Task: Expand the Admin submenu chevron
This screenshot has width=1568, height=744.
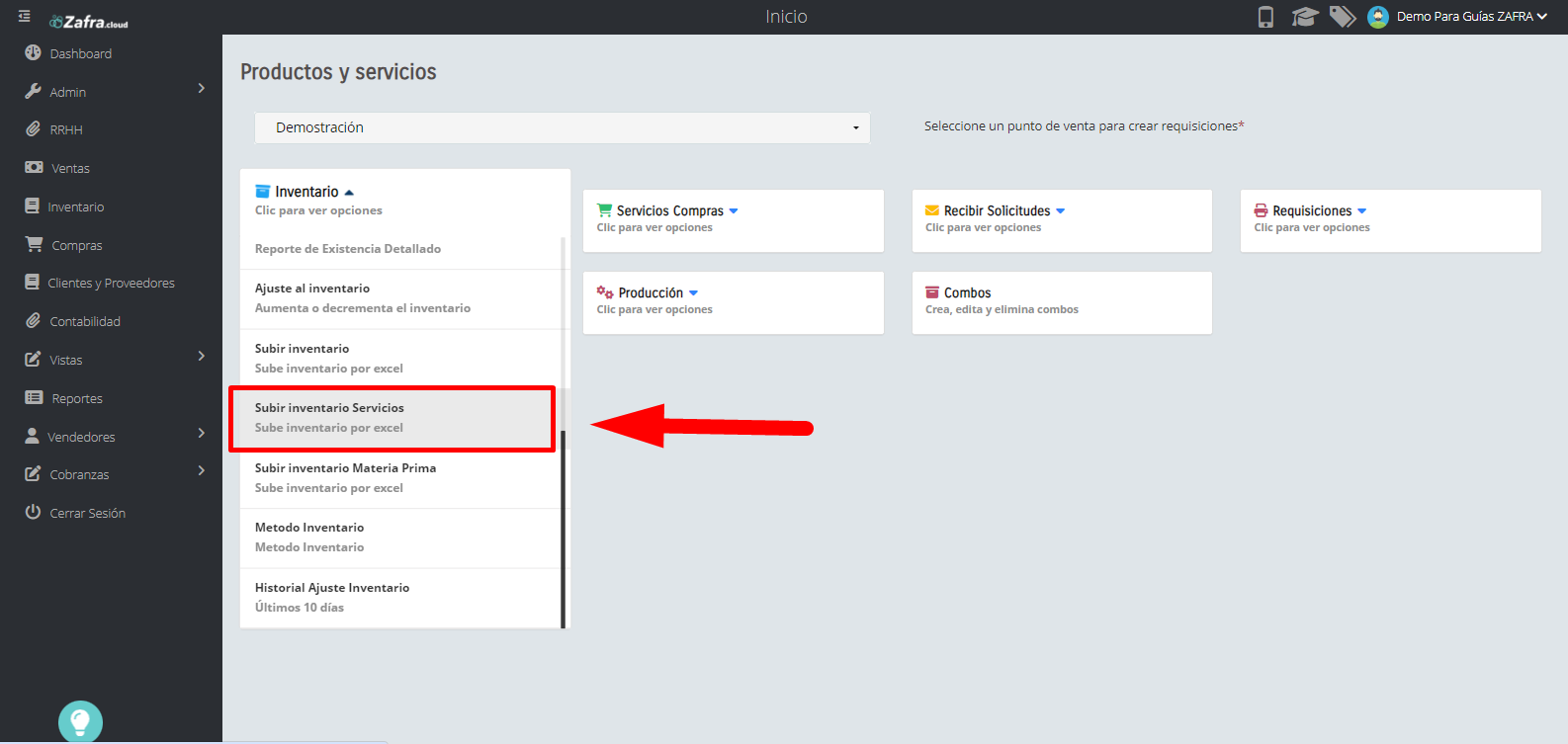Action: click(202, 88)
